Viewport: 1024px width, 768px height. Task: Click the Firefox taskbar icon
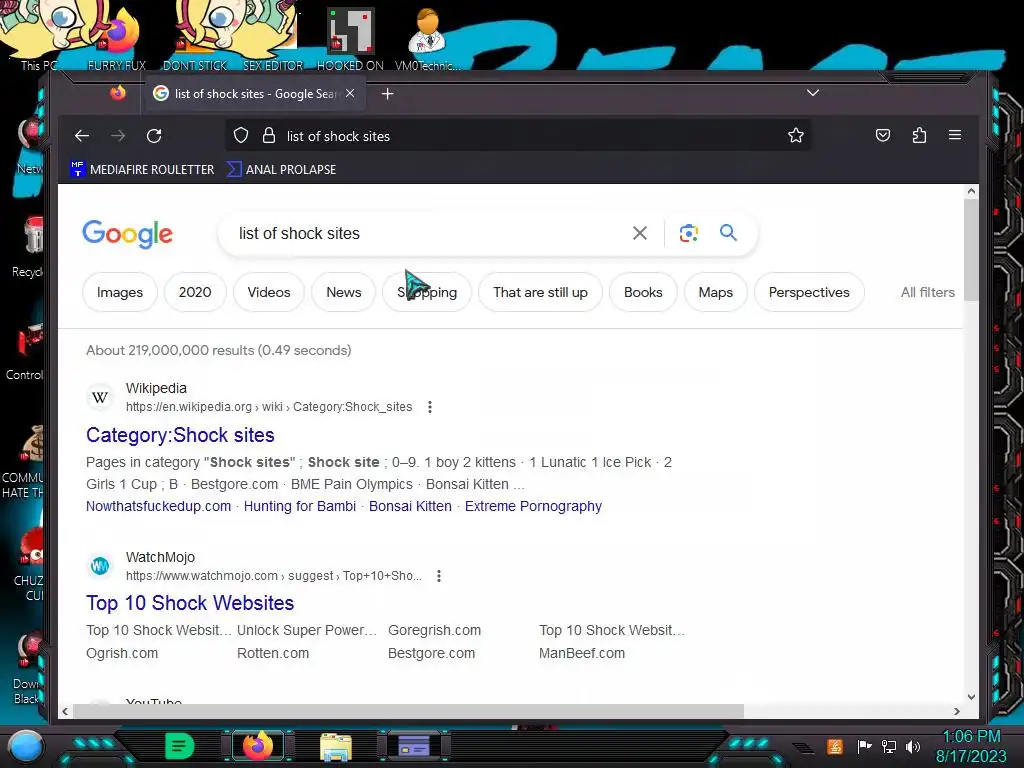click(x=257, y=746)
